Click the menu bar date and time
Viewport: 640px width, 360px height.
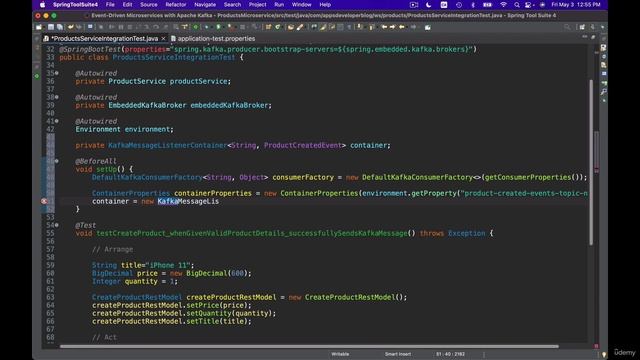[576, 5]
